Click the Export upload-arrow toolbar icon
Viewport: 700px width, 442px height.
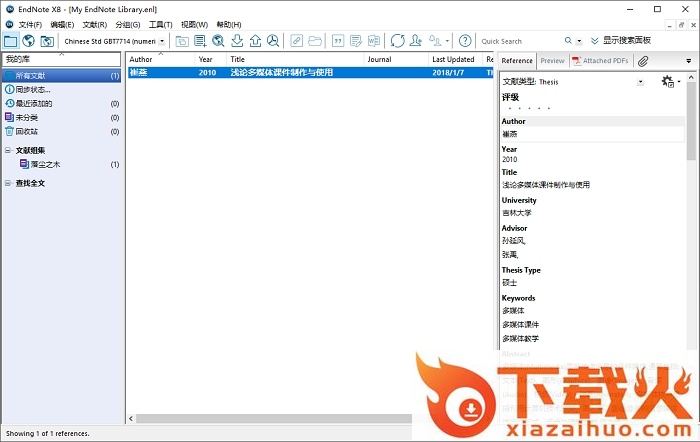[256, 41]
